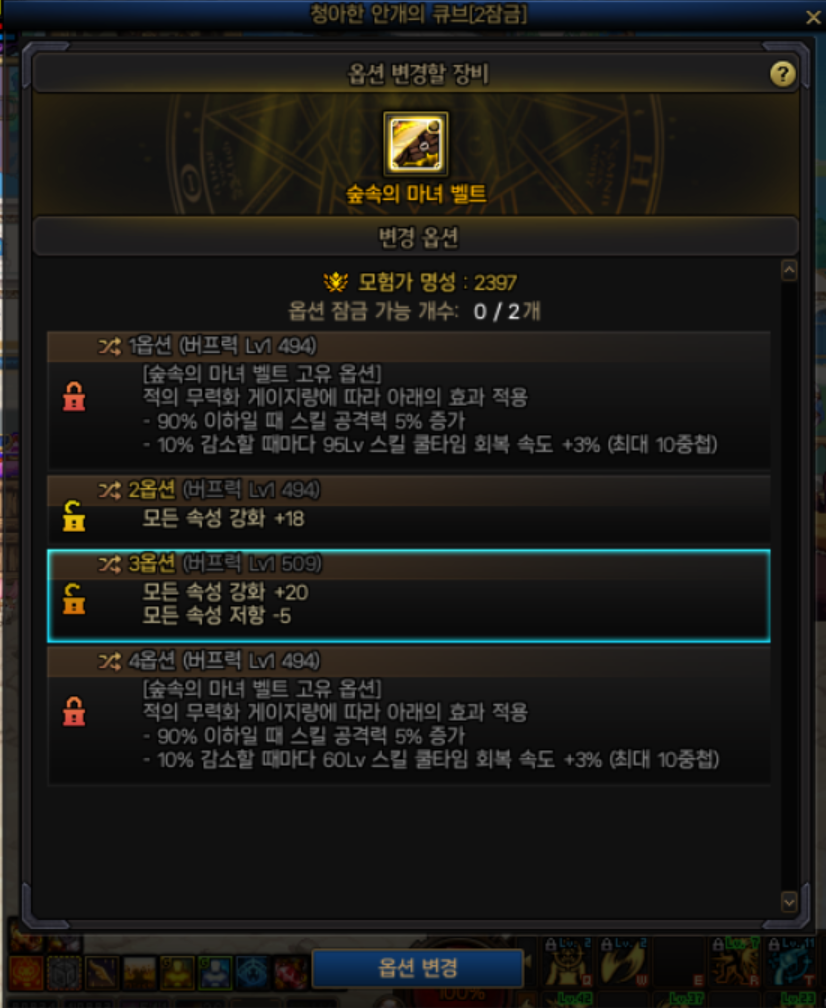The height and width of the screenshot is (1008, 826).
Task: Click the W skill slot icon
Action: pos(623,962)
